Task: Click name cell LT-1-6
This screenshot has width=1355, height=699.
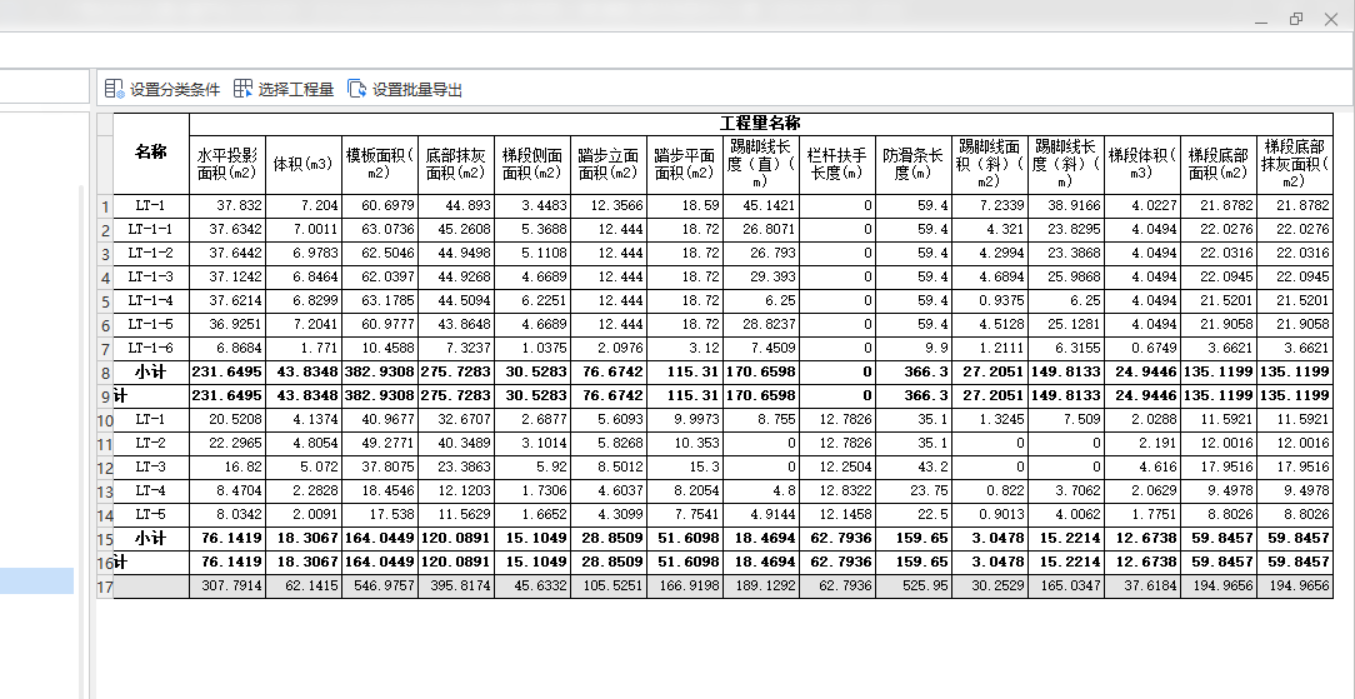Action: [151, 349]
